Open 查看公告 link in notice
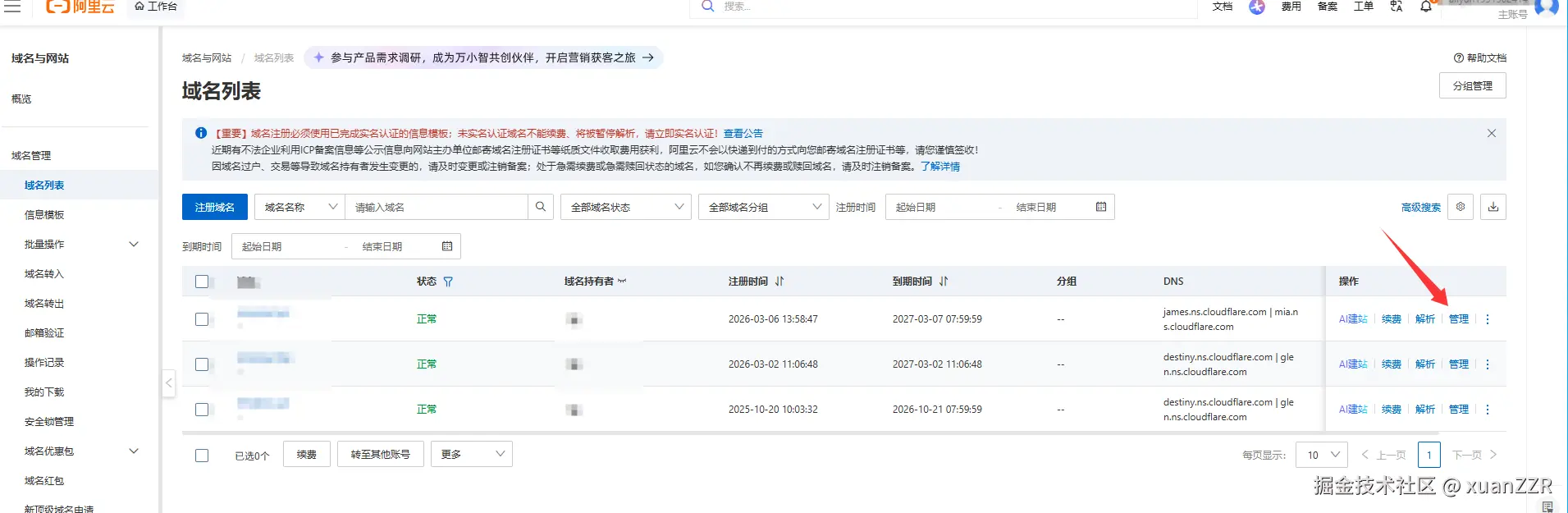Viewport: 1568px width, 513px height. [743, 133]
